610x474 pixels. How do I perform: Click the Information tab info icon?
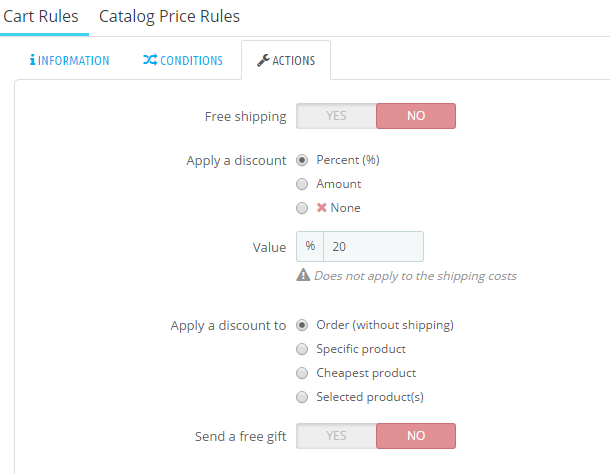pos(32,60)
